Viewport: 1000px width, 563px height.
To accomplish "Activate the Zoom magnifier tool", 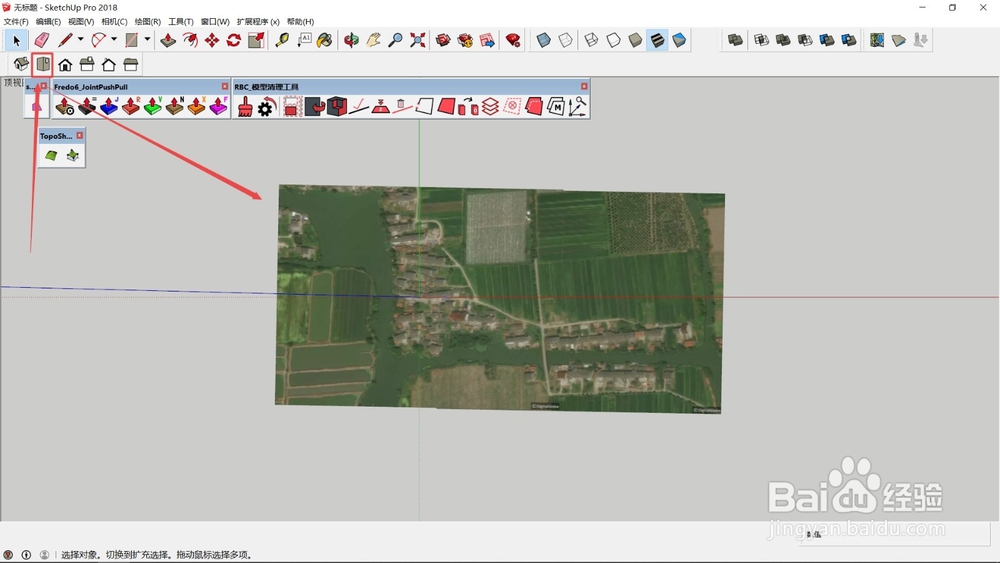I will (x=395, y=40).
